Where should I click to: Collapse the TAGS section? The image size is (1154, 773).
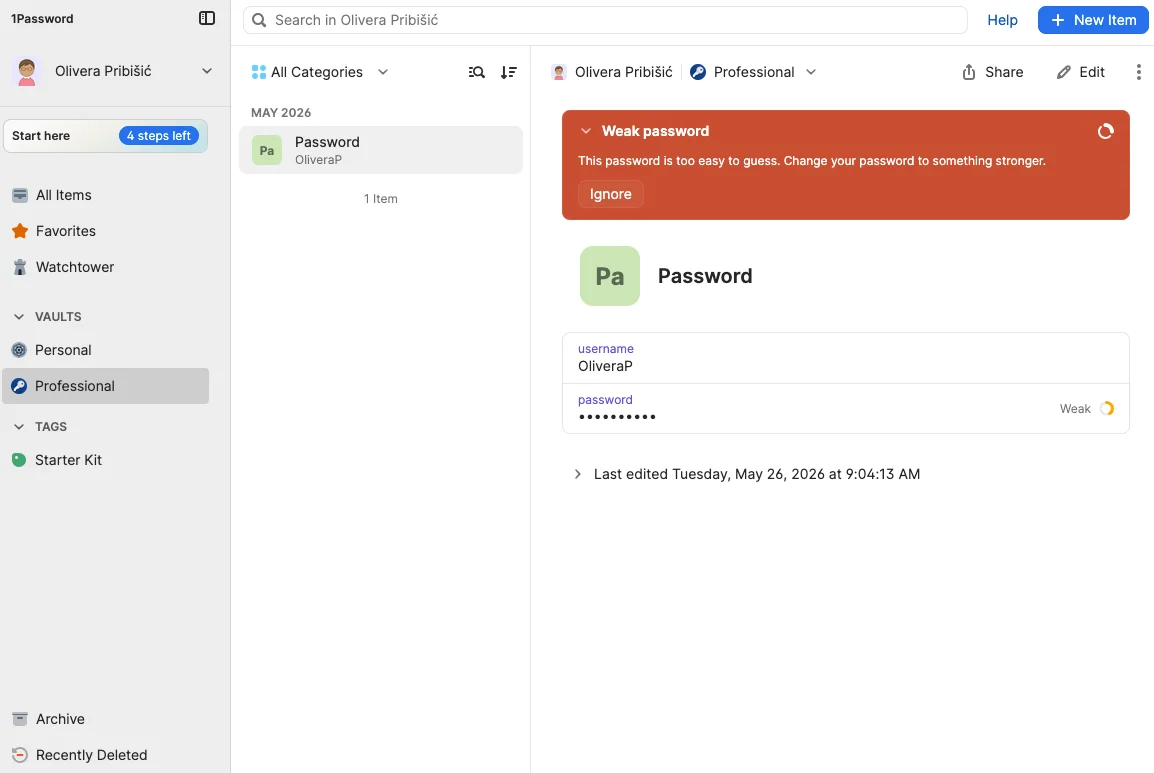19,427
